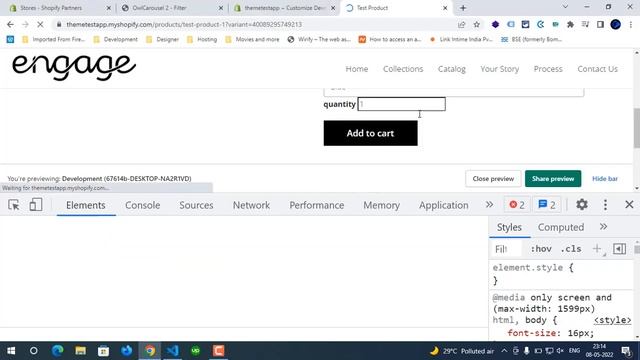Go back with browser back arrow
Image resolution: width=640 pixels, height=360 pixels.
(10, 24)
